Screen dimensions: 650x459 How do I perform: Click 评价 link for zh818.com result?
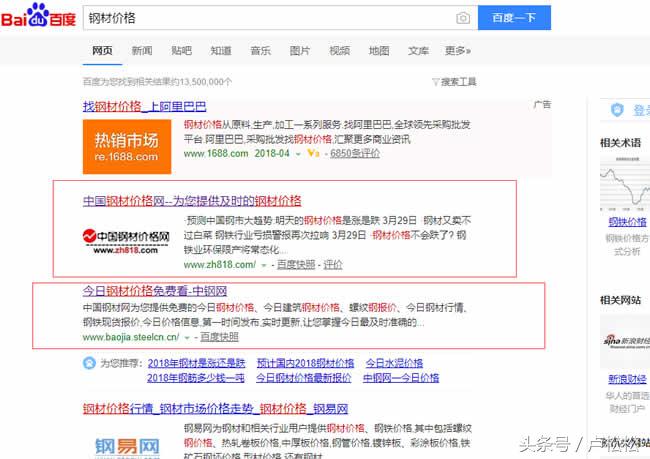[333, 265]
